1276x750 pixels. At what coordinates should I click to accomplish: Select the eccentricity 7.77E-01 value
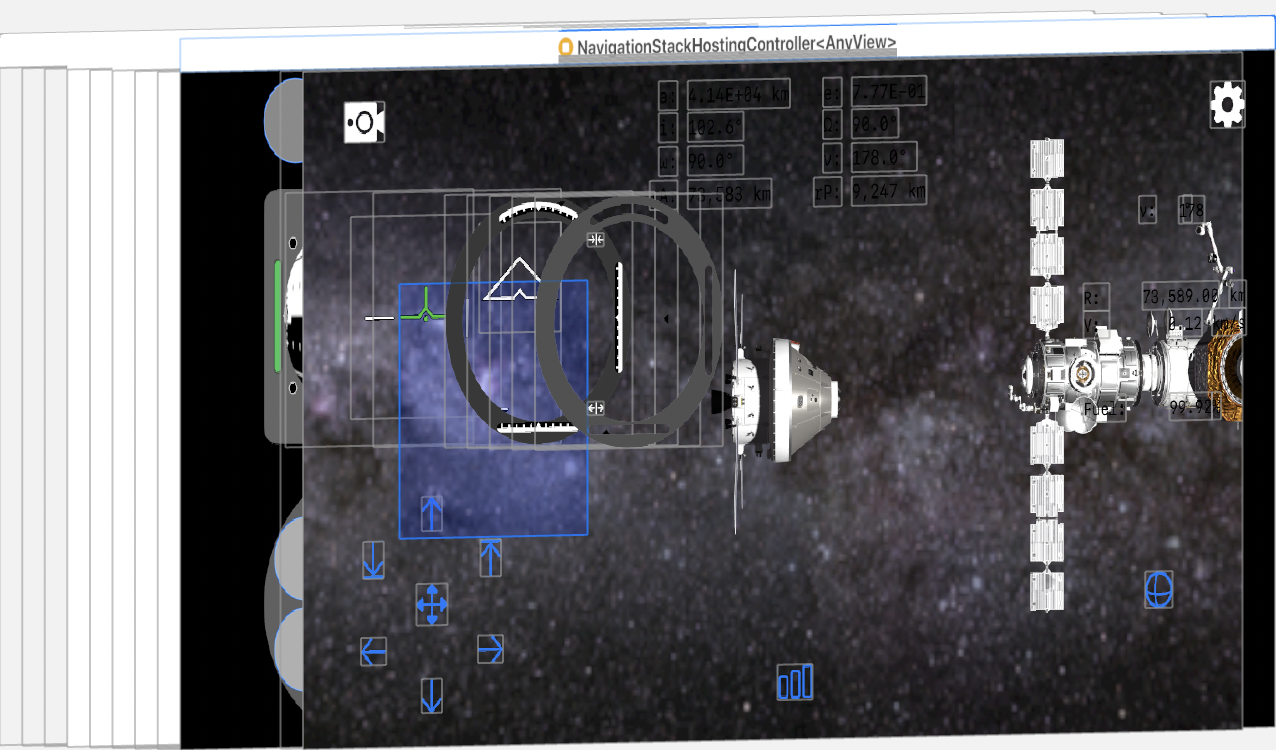tap(888, 90)
